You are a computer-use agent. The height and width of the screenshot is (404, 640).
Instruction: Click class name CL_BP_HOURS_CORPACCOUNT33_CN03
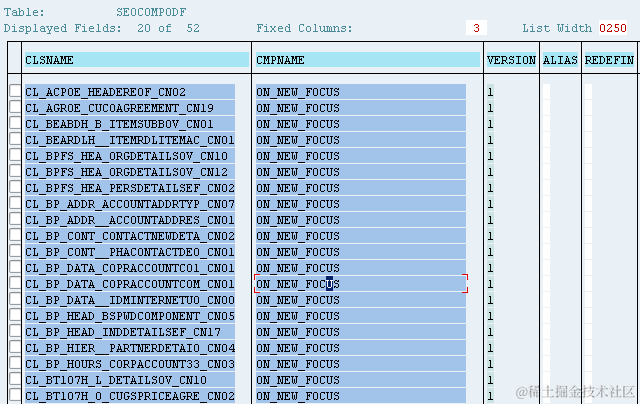[130, 364]
